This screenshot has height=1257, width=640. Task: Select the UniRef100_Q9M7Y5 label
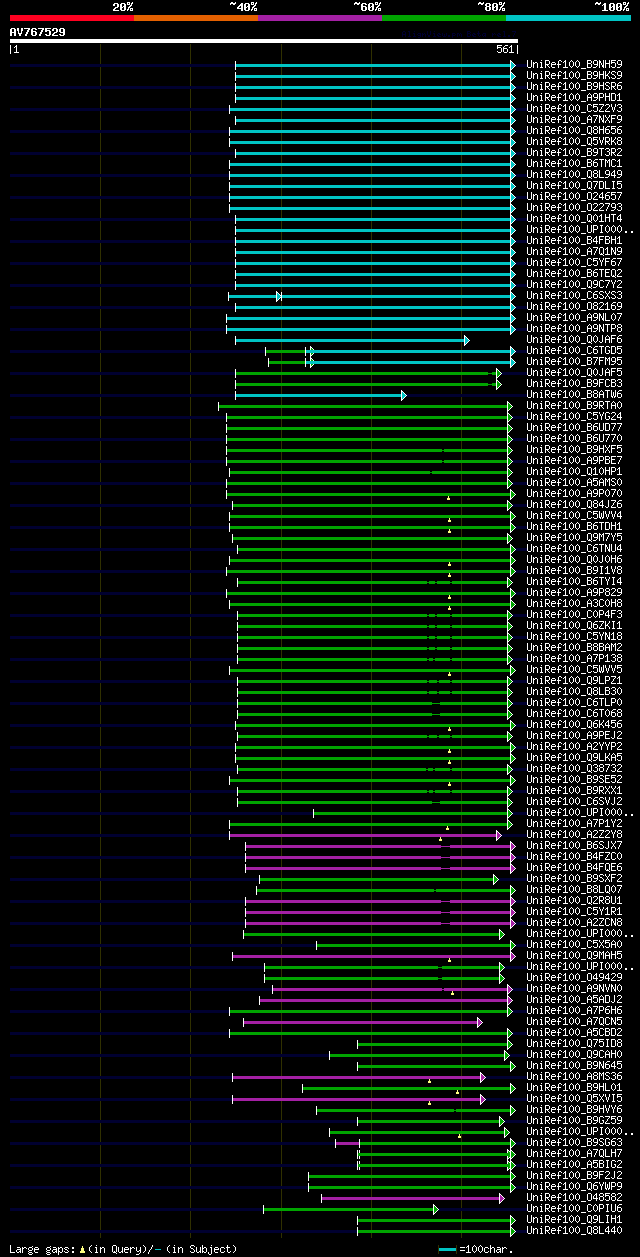pyautogui.click(x=574, y=537)
